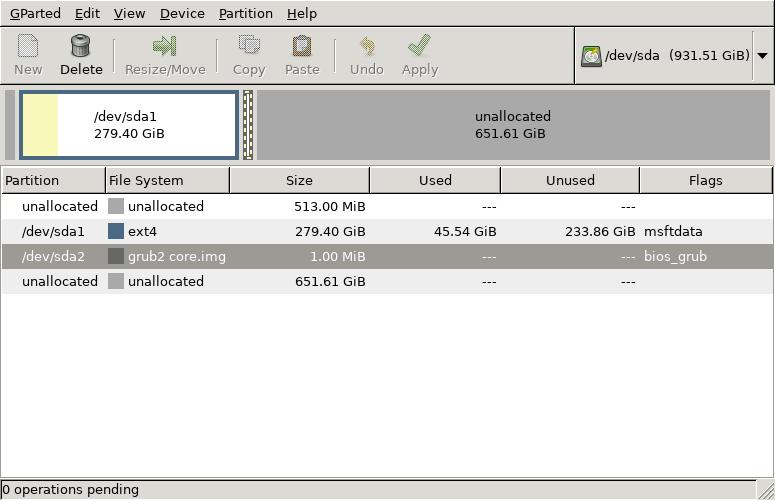Click the grub2 core.img file system label
The height and width of the screenshot is (500, 775).
tap(177, 256)
